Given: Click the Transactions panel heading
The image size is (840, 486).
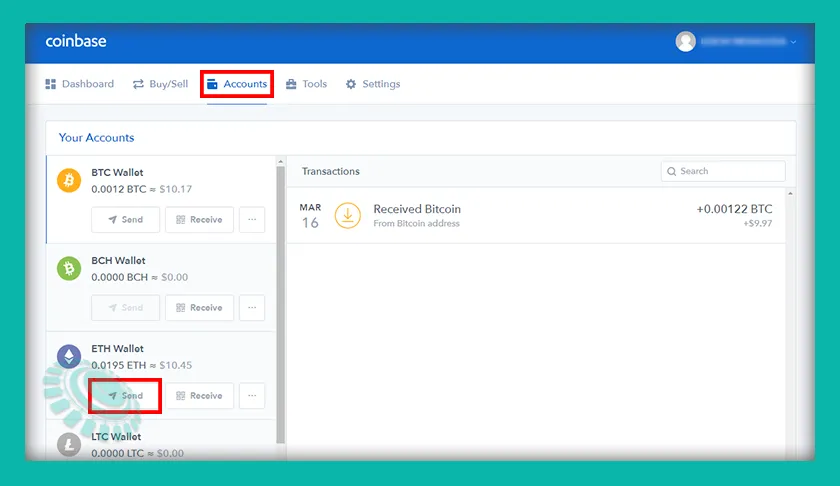Looking at the screenshot, I should [331, 171].
